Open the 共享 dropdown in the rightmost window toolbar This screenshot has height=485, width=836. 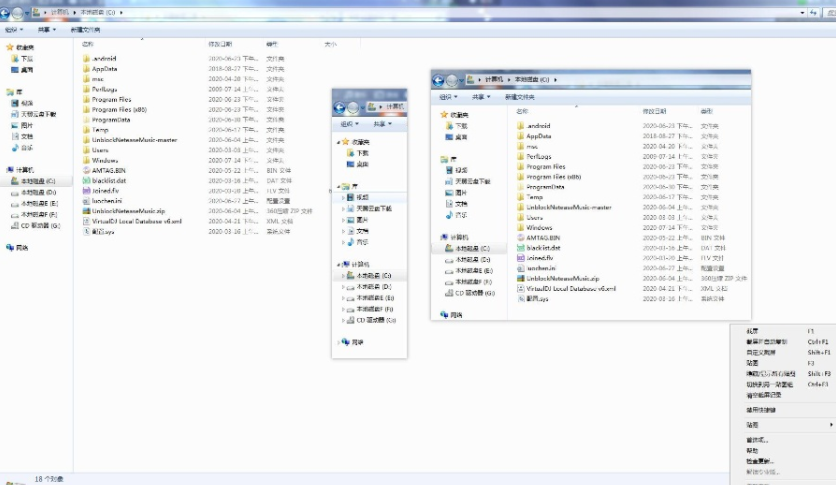[x=482, y=97]
